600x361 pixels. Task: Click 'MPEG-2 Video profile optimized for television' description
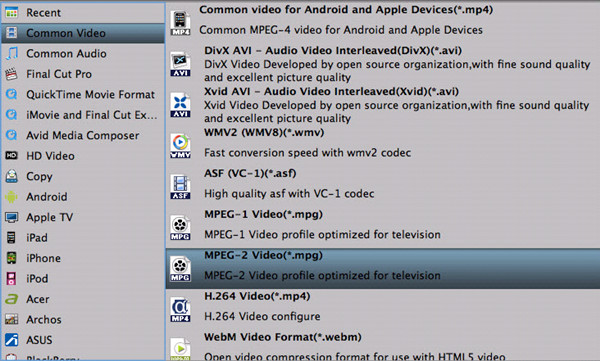tap(322, 275)
